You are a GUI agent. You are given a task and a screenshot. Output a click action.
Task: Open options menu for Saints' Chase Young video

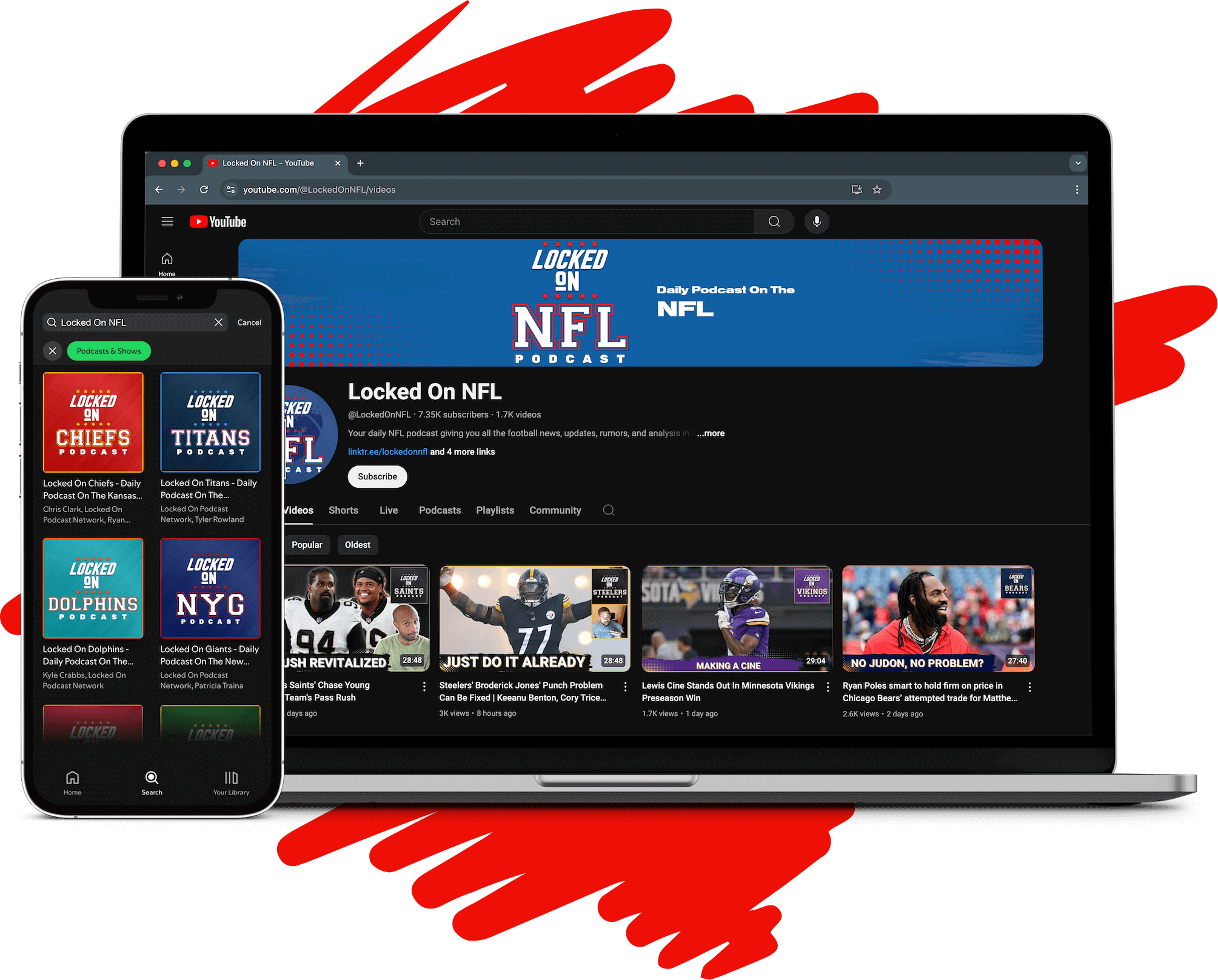pos(424,687)
